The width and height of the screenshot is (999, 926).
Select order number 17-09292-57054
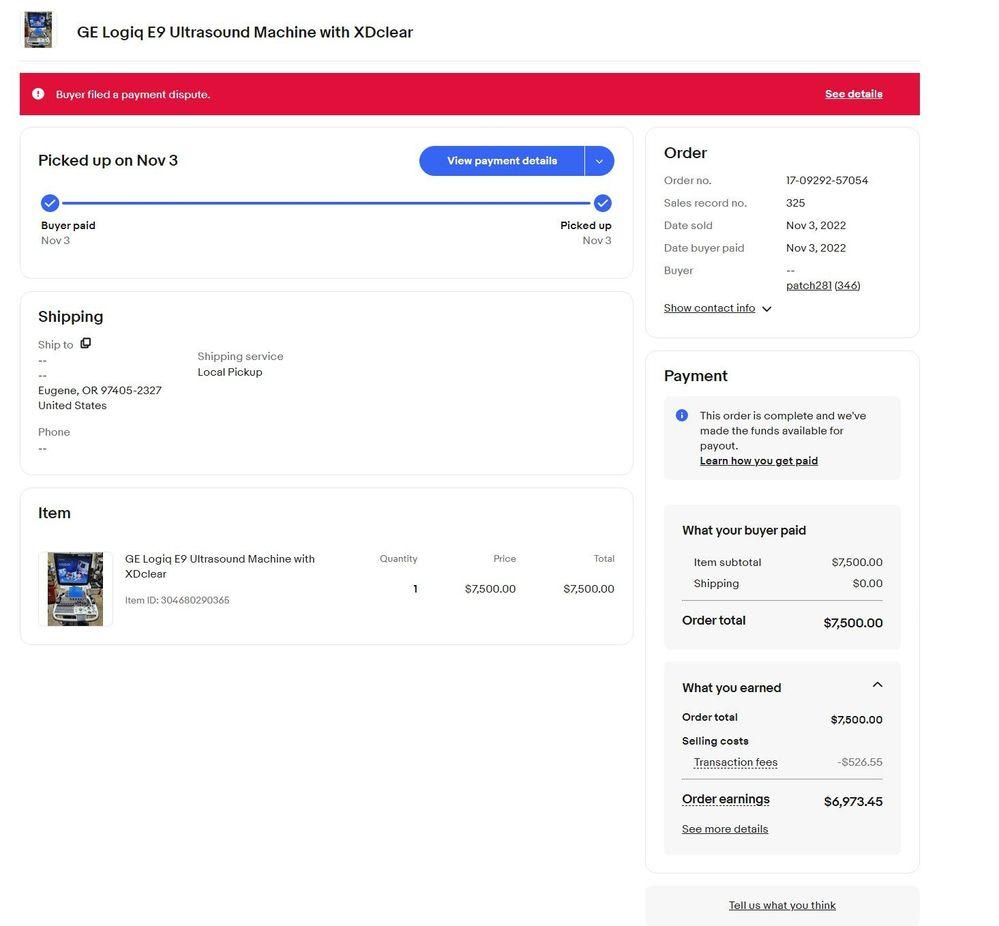coord(827,180)
